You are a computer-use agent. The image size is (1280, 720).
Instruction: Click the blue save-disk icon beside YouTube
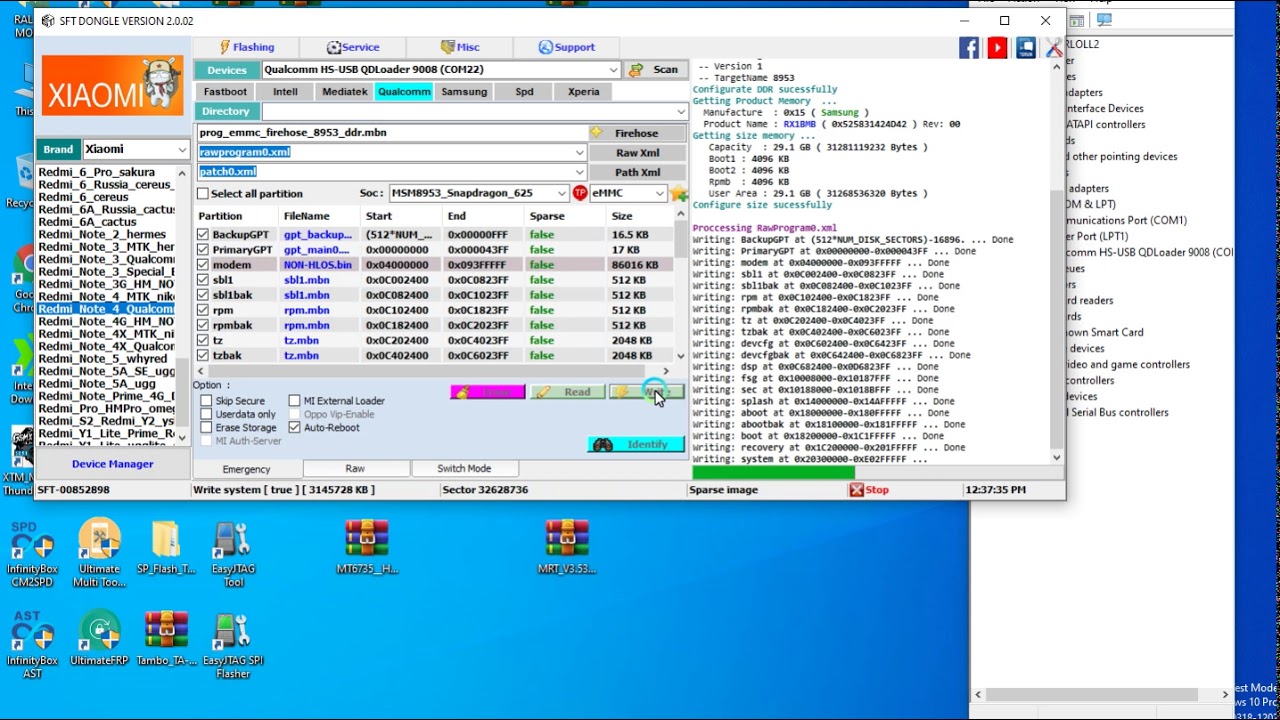coord(1026,47)
